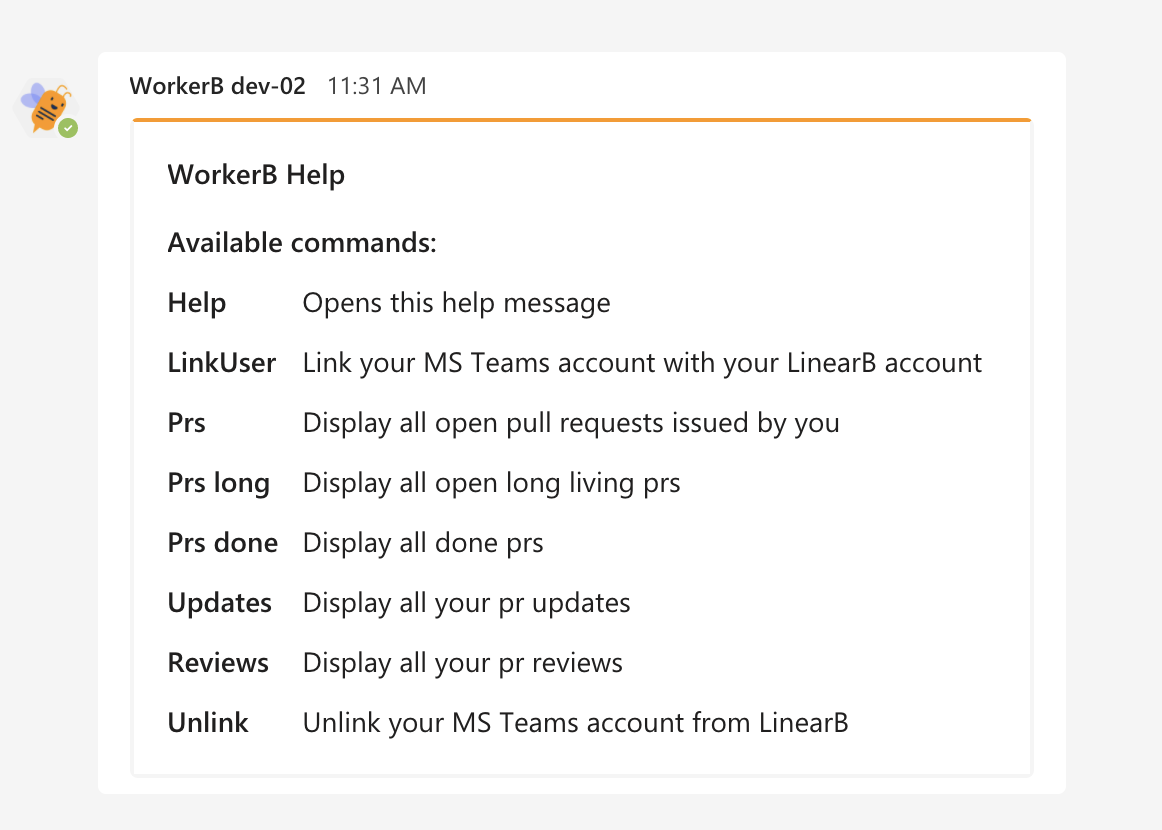
Task: Click the 'Link your MS Teams account with your LinearB account' text
Action: pos(642,363)
